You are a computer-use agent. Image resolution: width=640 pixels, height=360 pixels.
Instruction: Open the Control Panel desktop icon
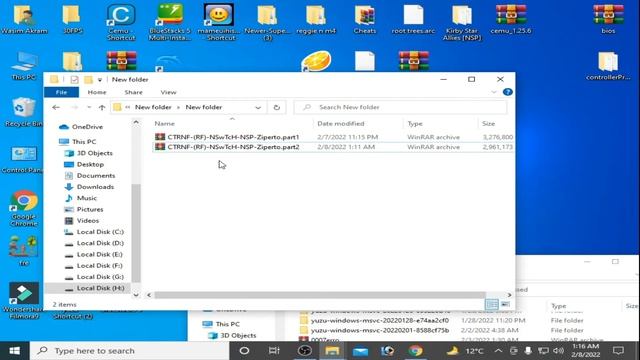[23, 159]
